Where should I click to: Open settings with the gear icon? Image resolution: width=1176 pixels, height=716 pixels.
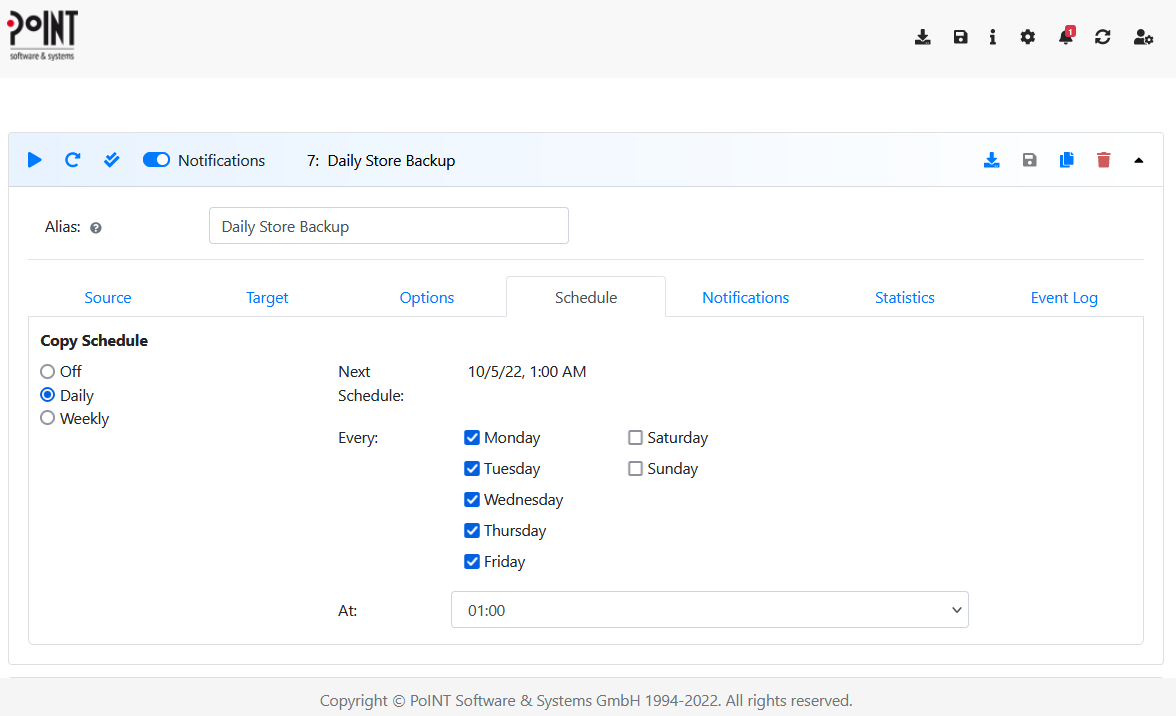tap(1027, 37)
